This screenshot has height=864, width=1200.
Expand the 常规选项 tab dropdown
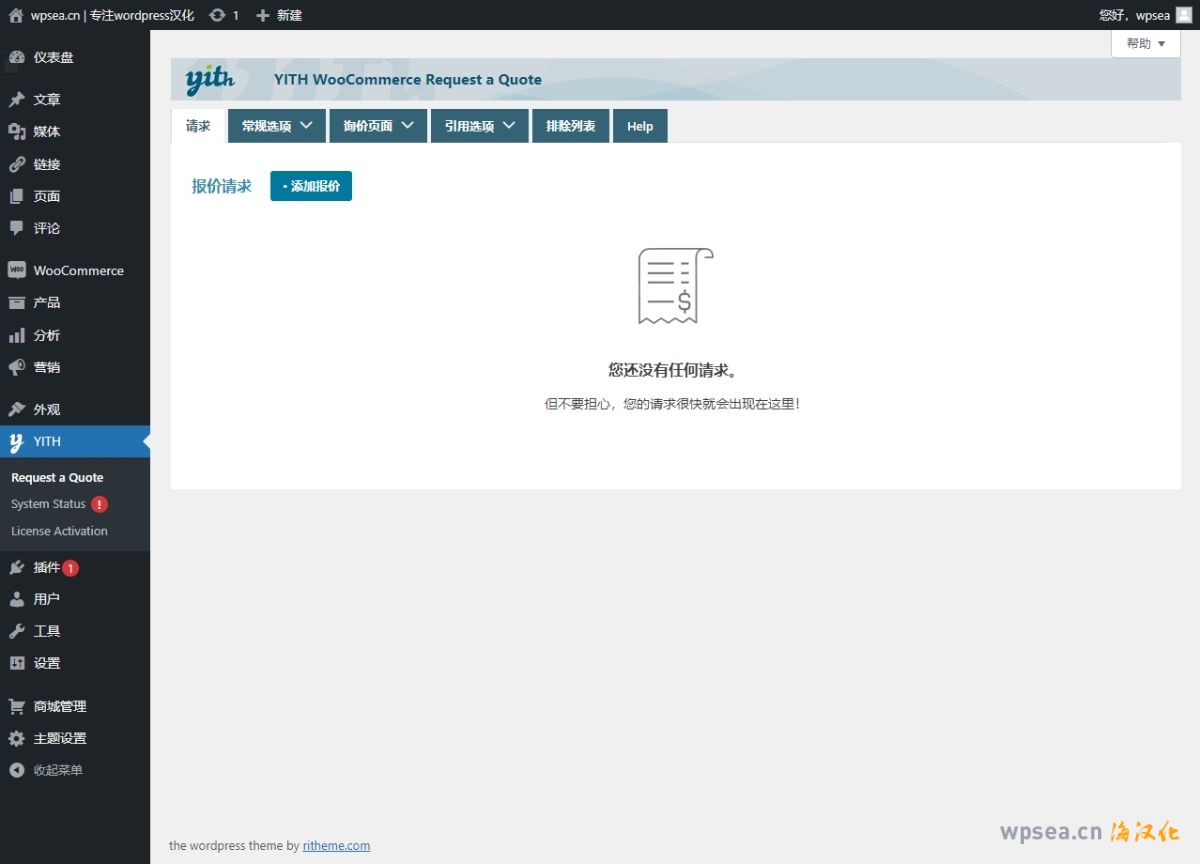(x=277, y=126)
